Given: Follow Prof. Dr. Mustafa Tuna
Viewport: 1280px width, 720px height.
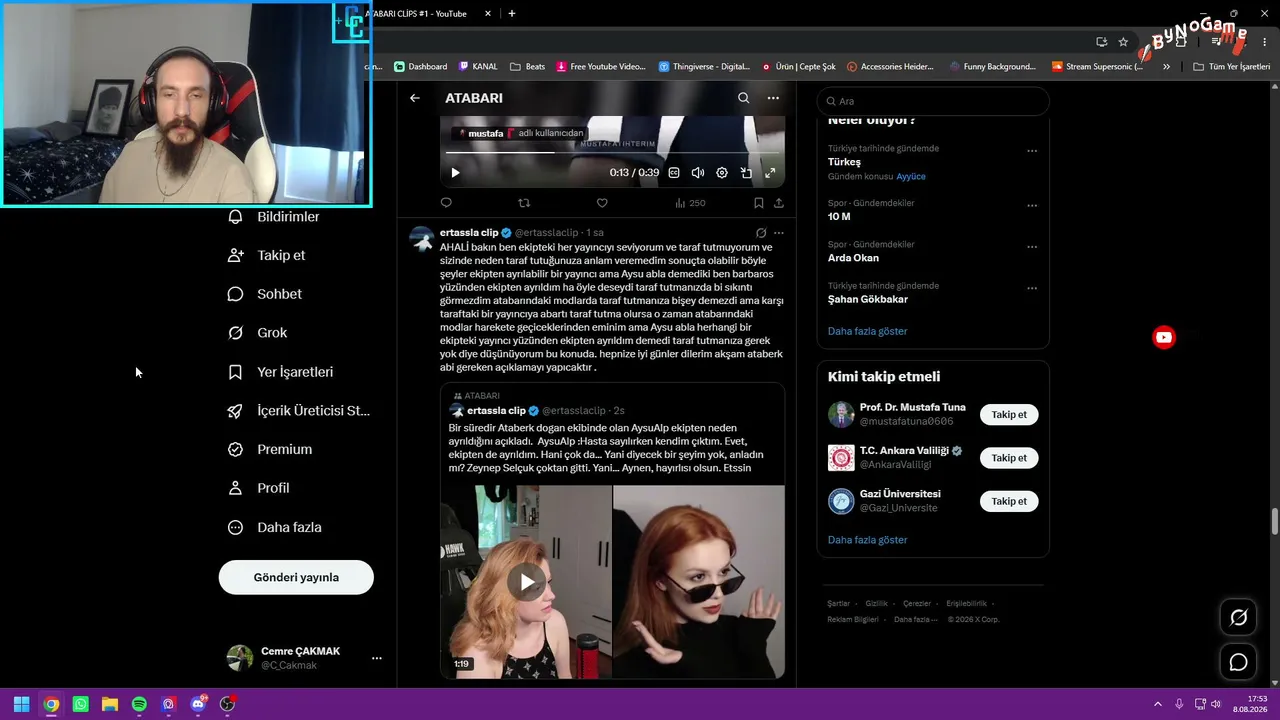Looking at the screenshot, I should point(1009,414).
